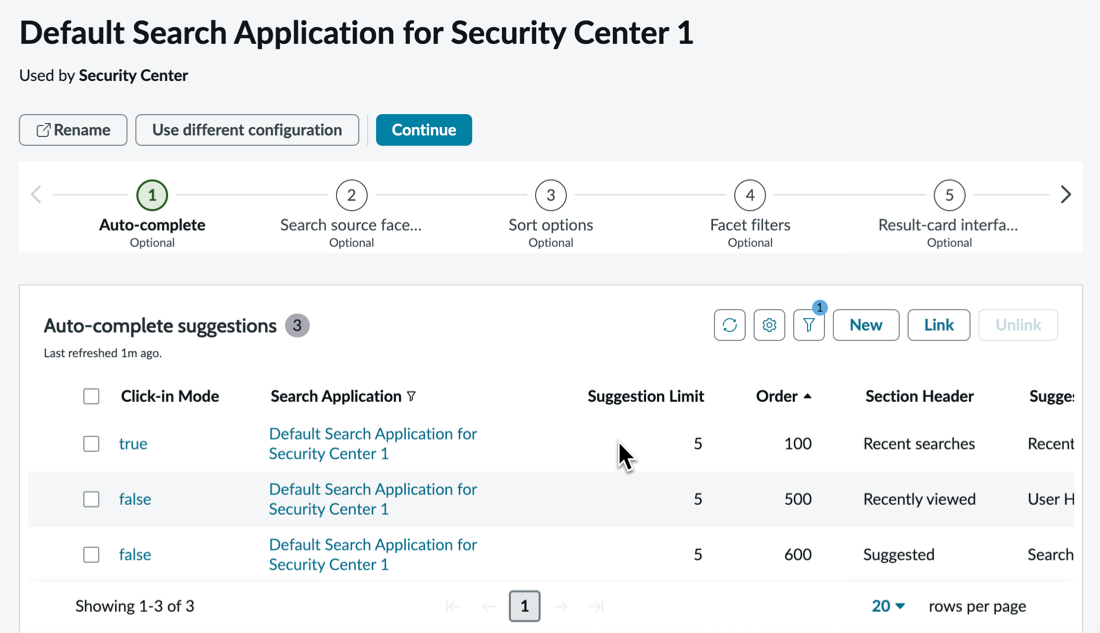The height and width of the screenshot is (633, 1100).
Task: Jump to last page of results
Action: (596, 606)
